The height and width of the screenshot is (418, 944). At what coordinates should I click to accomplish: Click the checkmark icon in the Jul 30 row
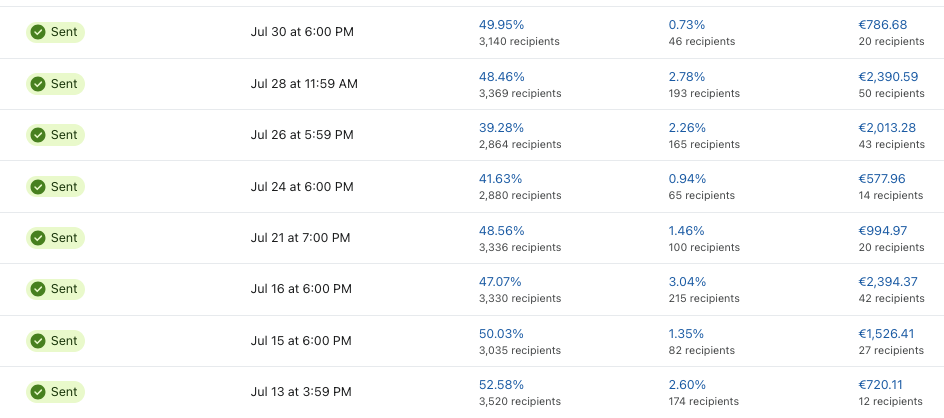coord(38,32)
